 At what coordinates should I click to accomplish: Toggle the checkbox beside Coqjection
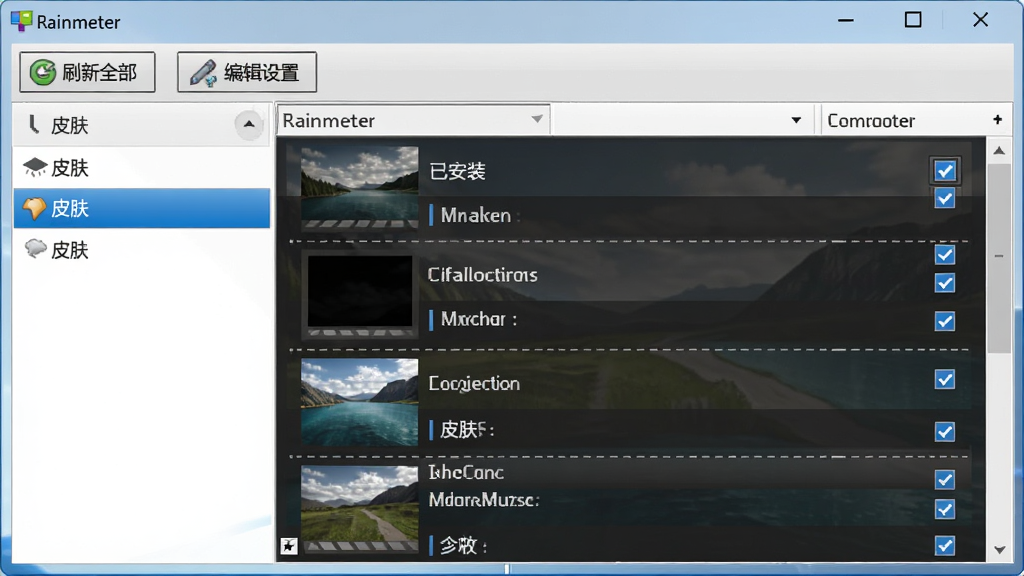[944, 379]
